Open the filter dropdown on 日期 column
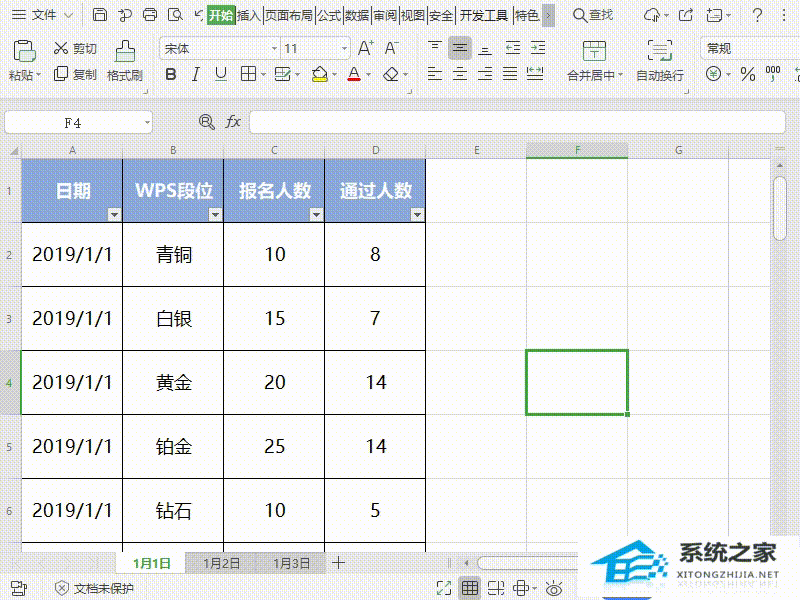Viewport: 800px width, 600px height. pos(113,213)
